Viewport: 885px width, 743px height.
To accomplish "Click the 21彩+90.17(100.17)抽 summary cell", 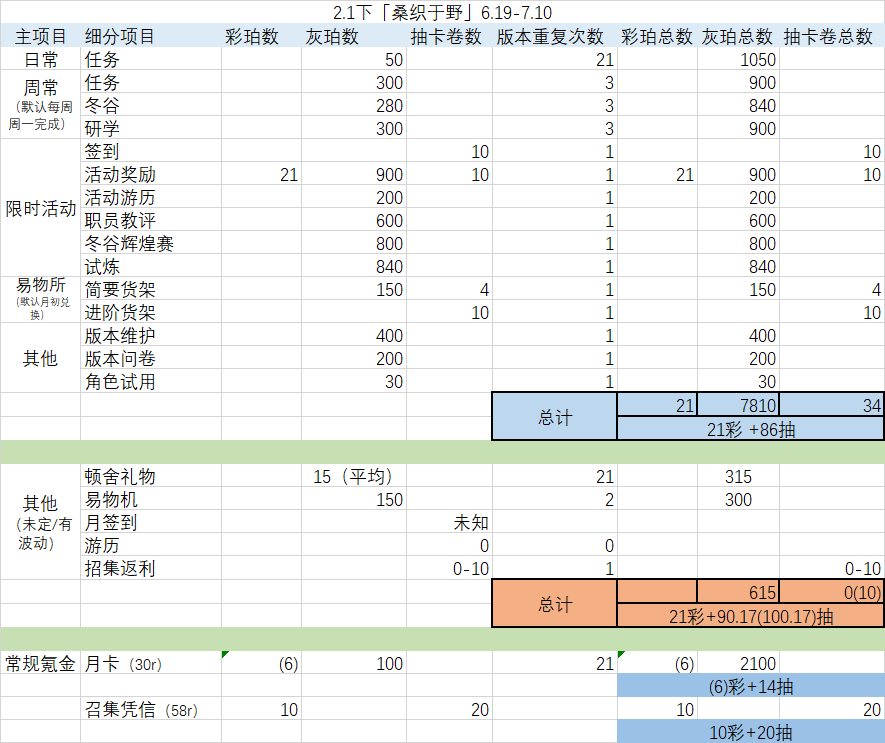I will click(751, 615).
